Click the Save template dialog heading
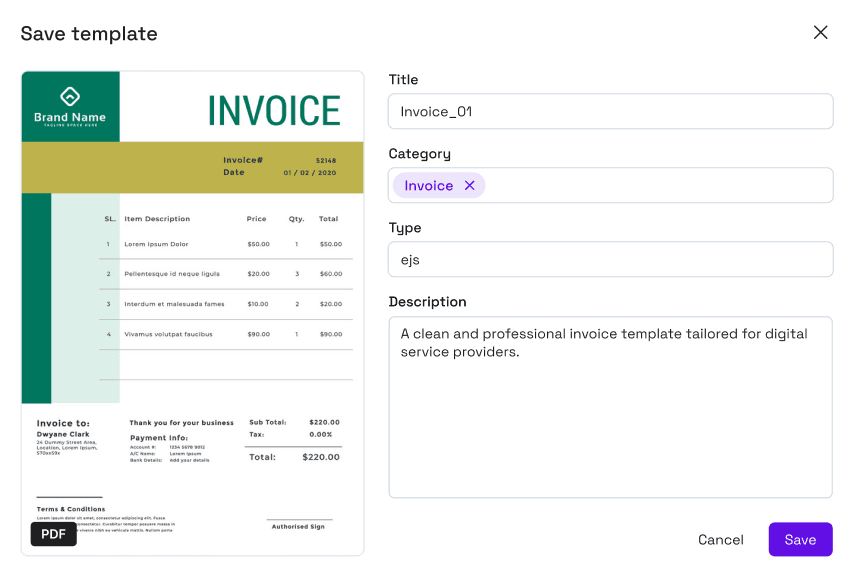The height and width of the screenshot is (577, 854). point(89,34)
